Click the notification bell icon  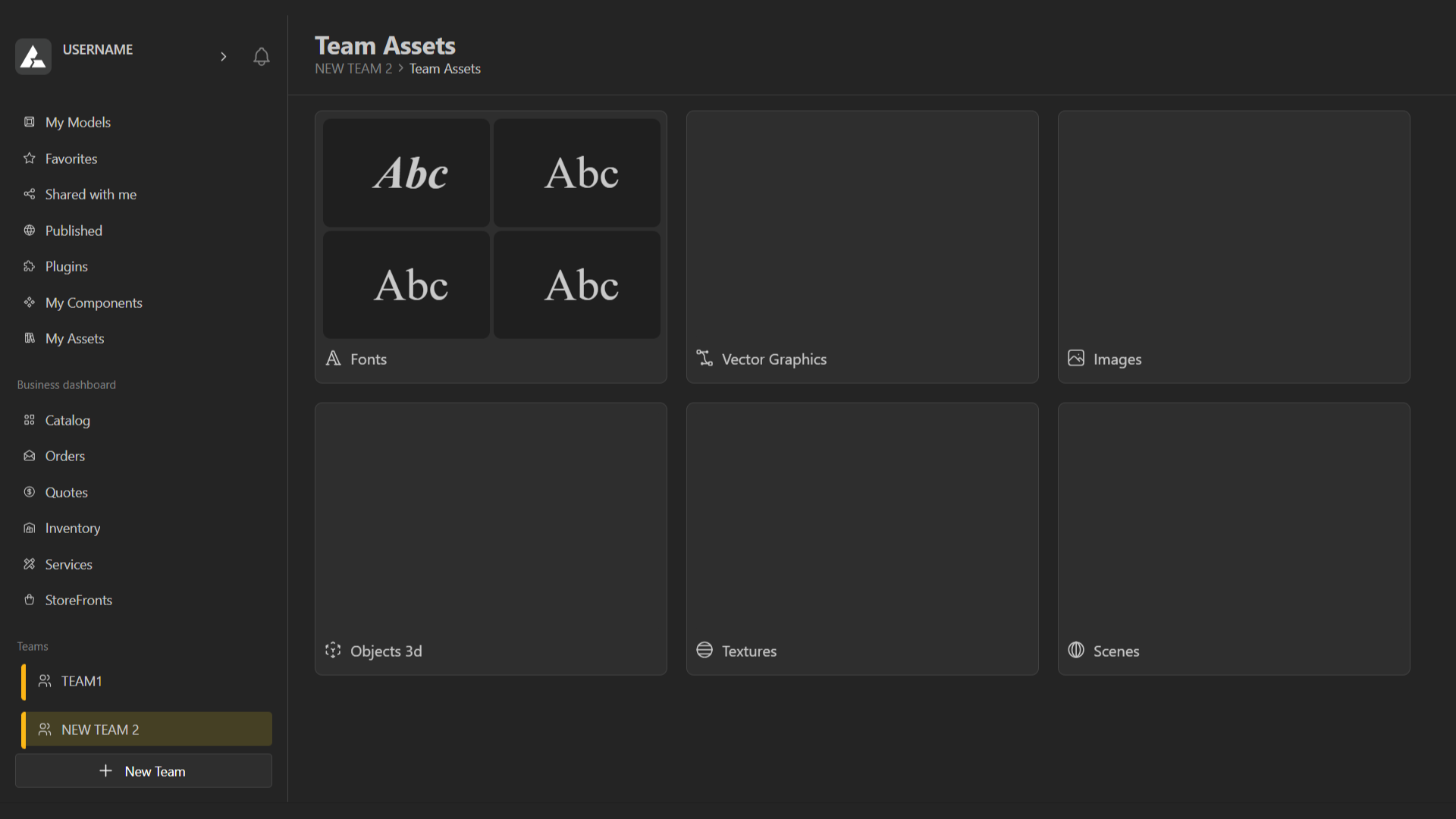pos(261,57)
